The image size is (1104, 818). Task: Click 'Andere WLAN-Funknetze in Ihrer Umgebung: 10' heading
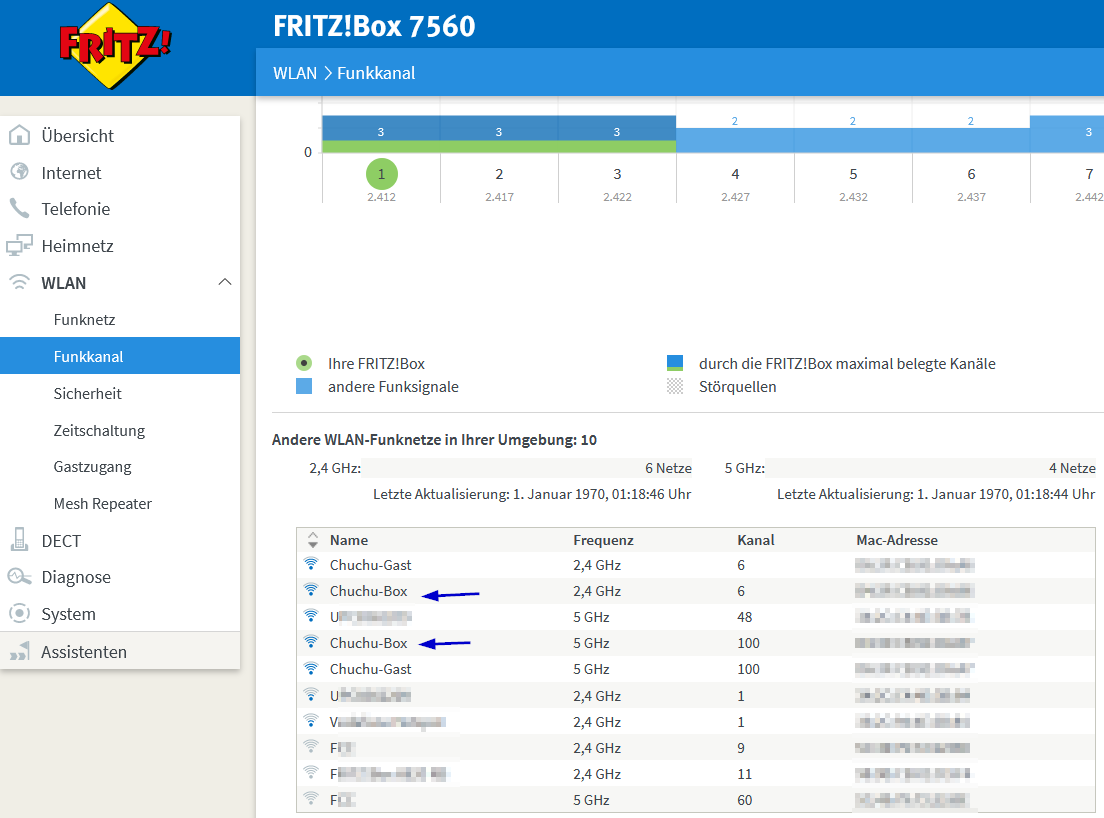click(434, 439)
